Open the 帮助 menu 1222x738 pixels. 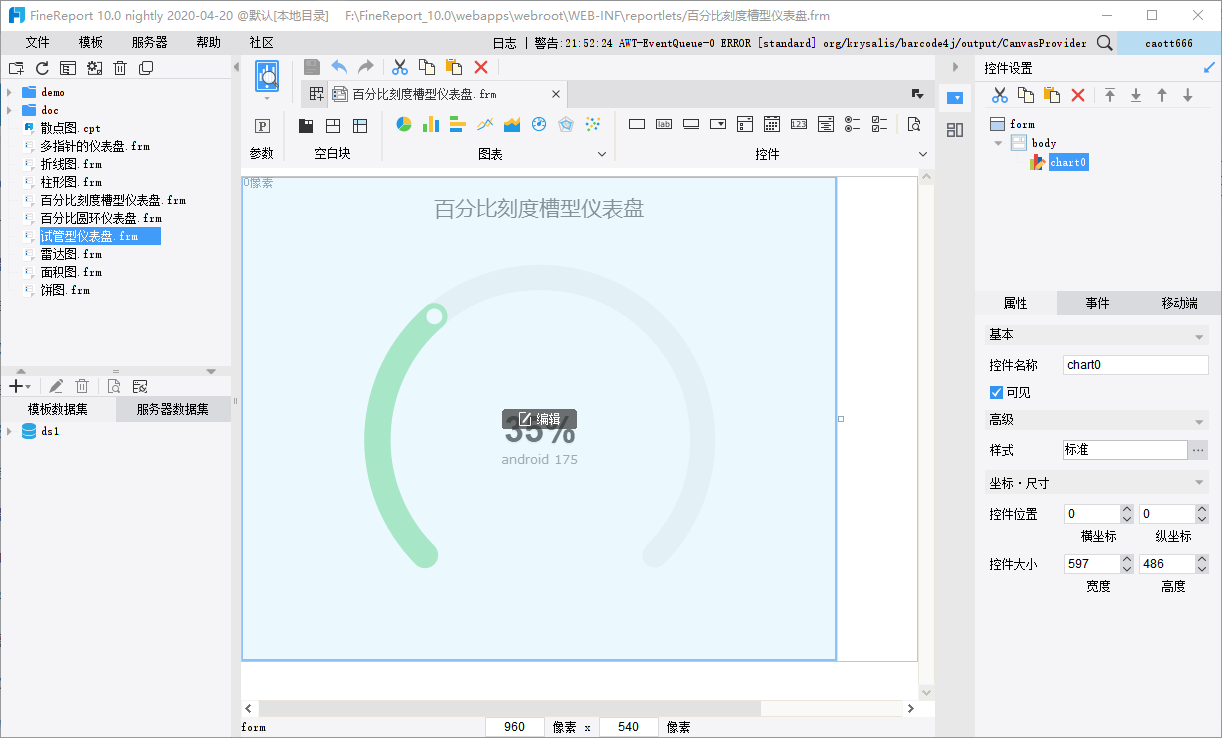pos(209,43)
